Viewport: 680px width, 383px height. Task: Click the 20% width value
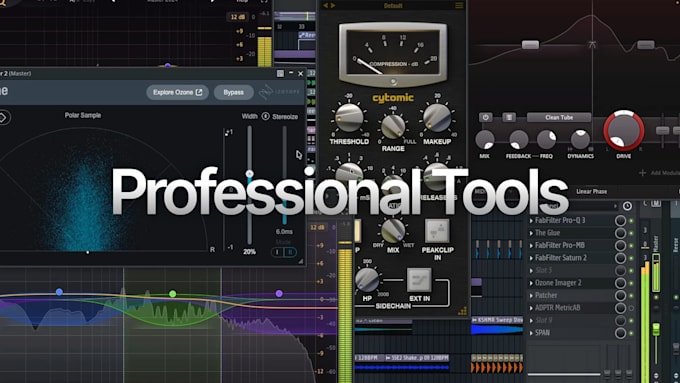pos(249,252)
